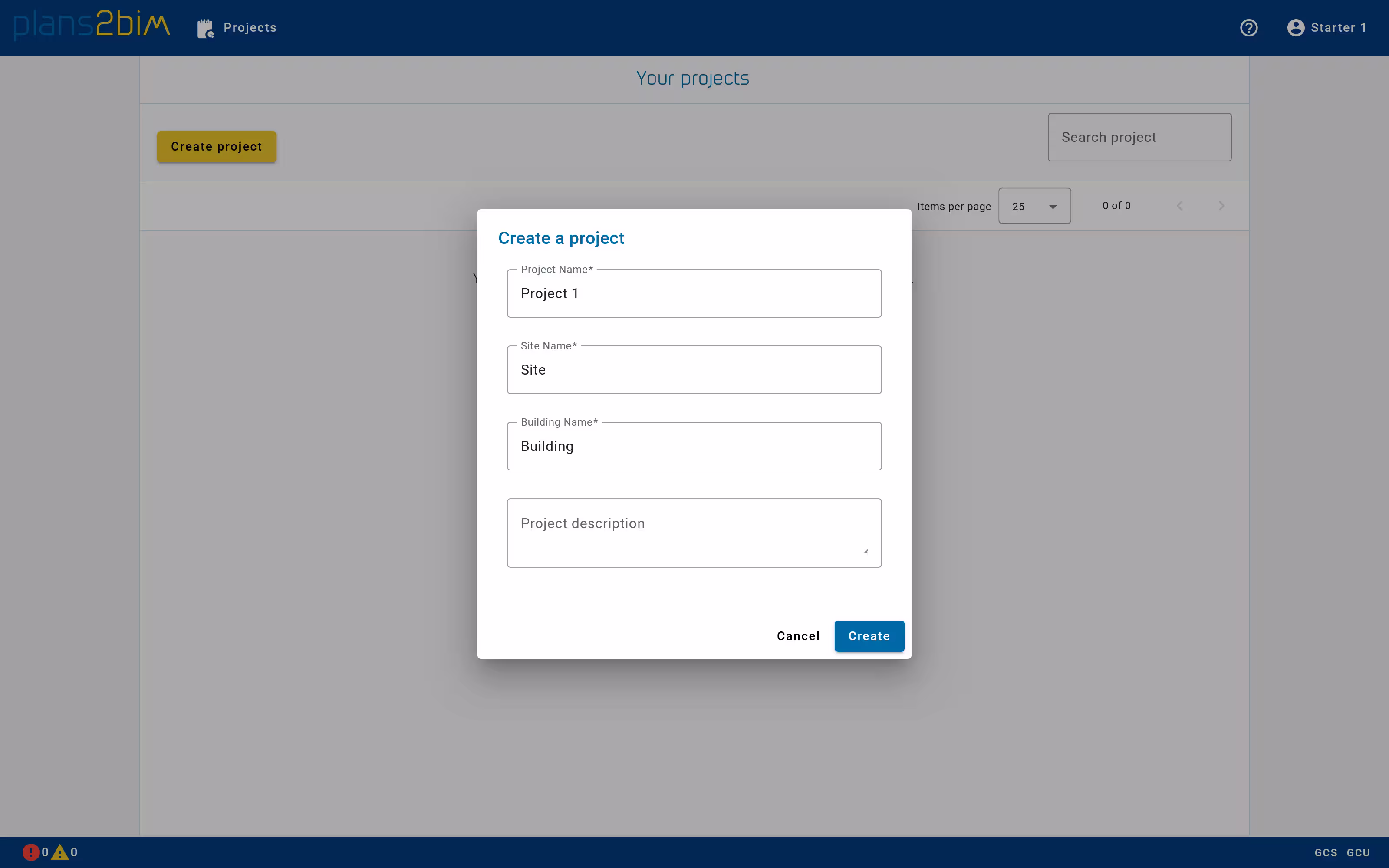1389x868 pixels.
Task: Click the yellow warning counter icon
Action: [x=61, y=852]
